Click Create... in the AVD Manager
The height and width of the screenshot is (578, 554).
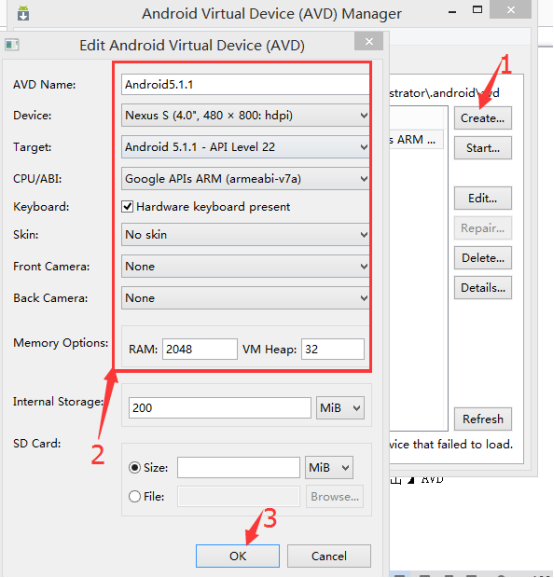[x=483, y=118]
